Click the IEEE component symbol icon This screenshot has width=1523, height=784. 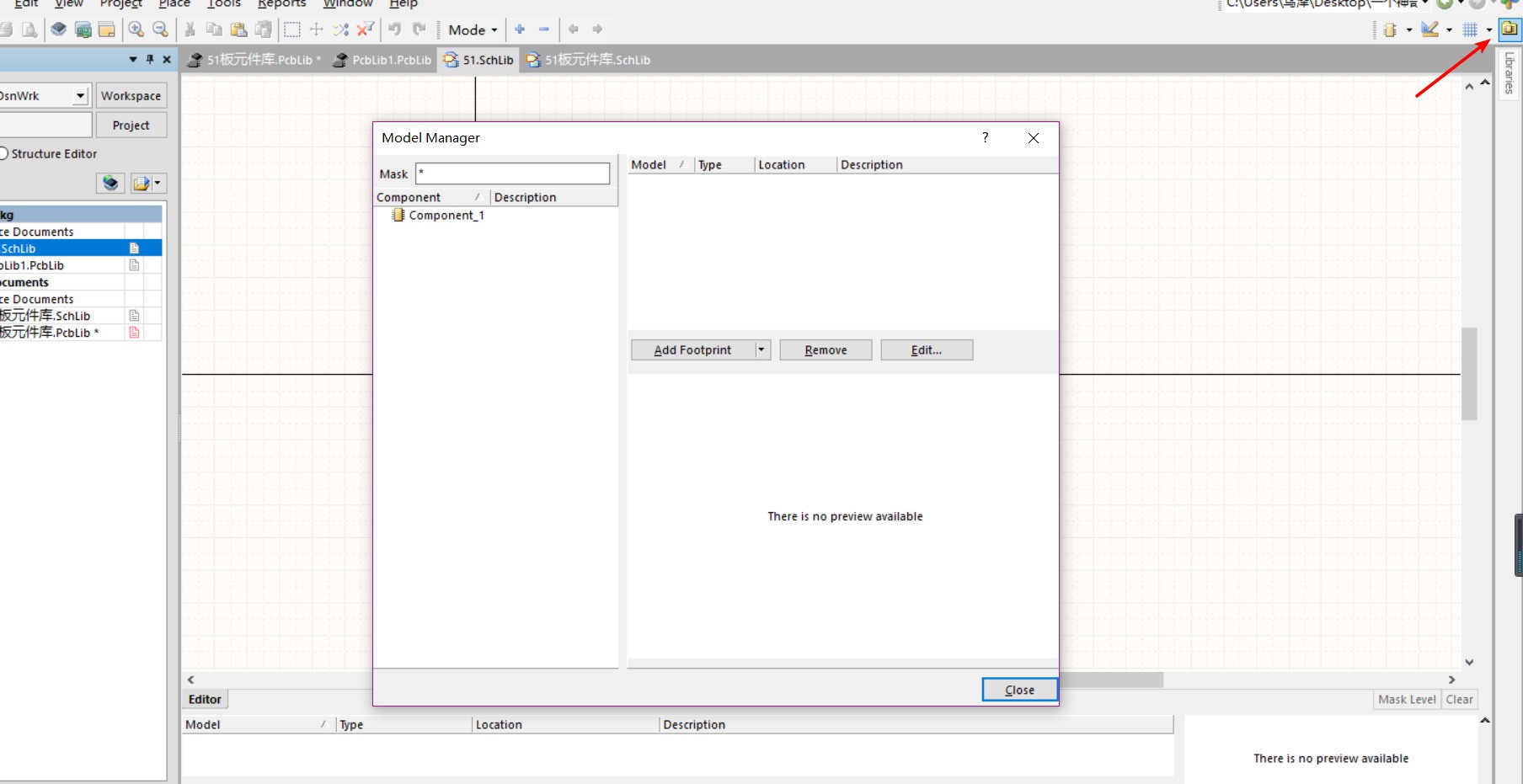click(1390, 29)
